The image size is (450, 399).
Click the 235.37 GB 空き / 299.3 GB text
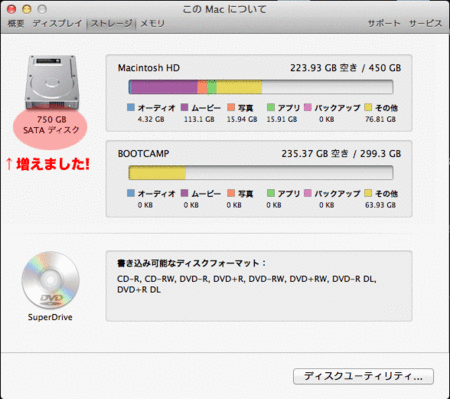coord(341,154)
